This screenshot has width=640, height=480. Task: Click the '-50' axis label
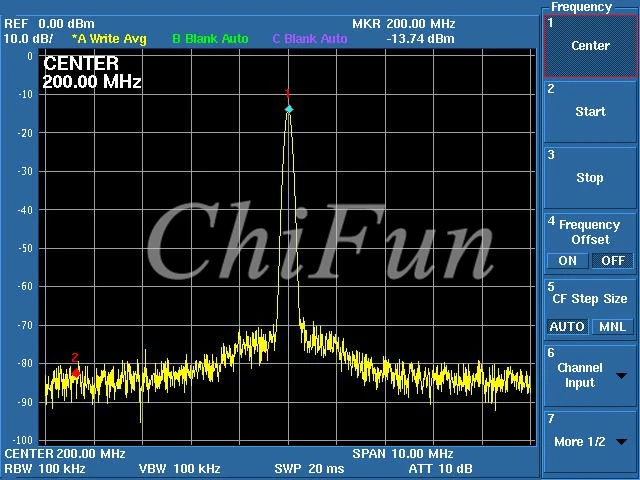pos(25,248)
